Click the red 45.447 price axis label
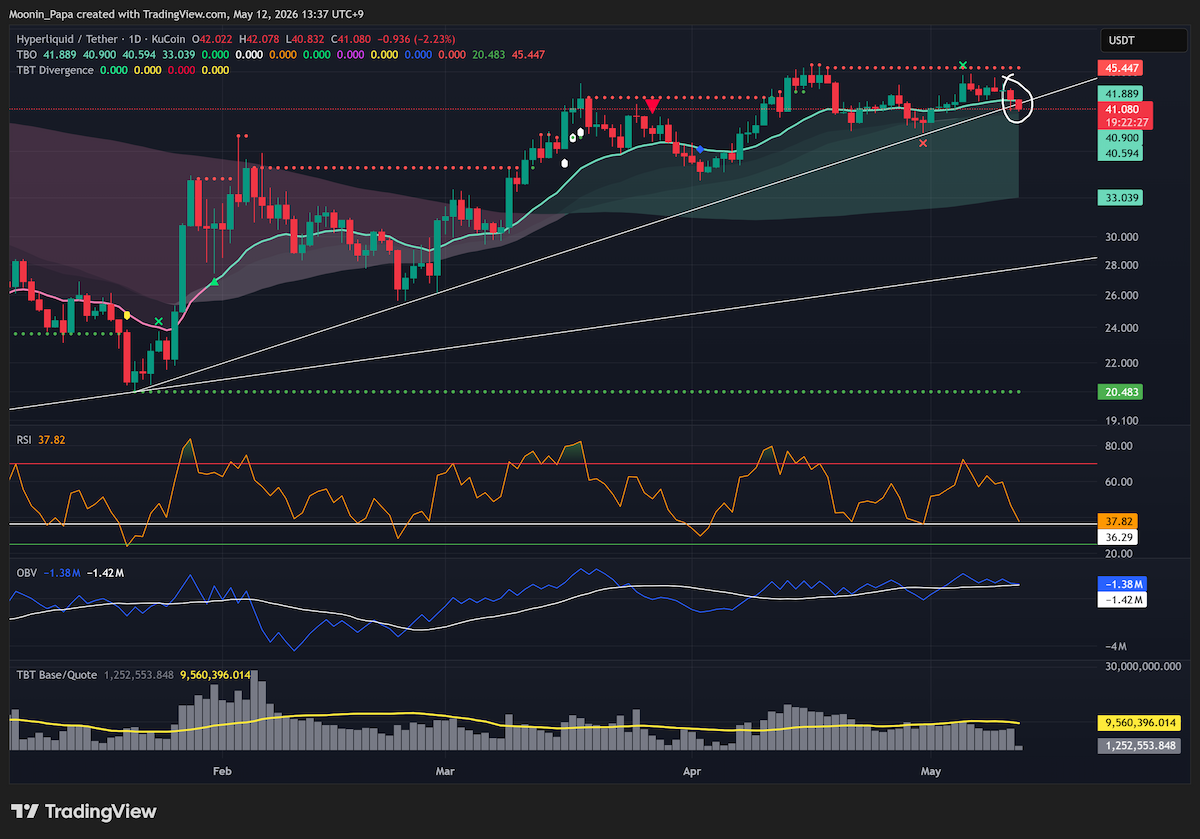This screenshot has width=1200, height=839. (1121, 68)
